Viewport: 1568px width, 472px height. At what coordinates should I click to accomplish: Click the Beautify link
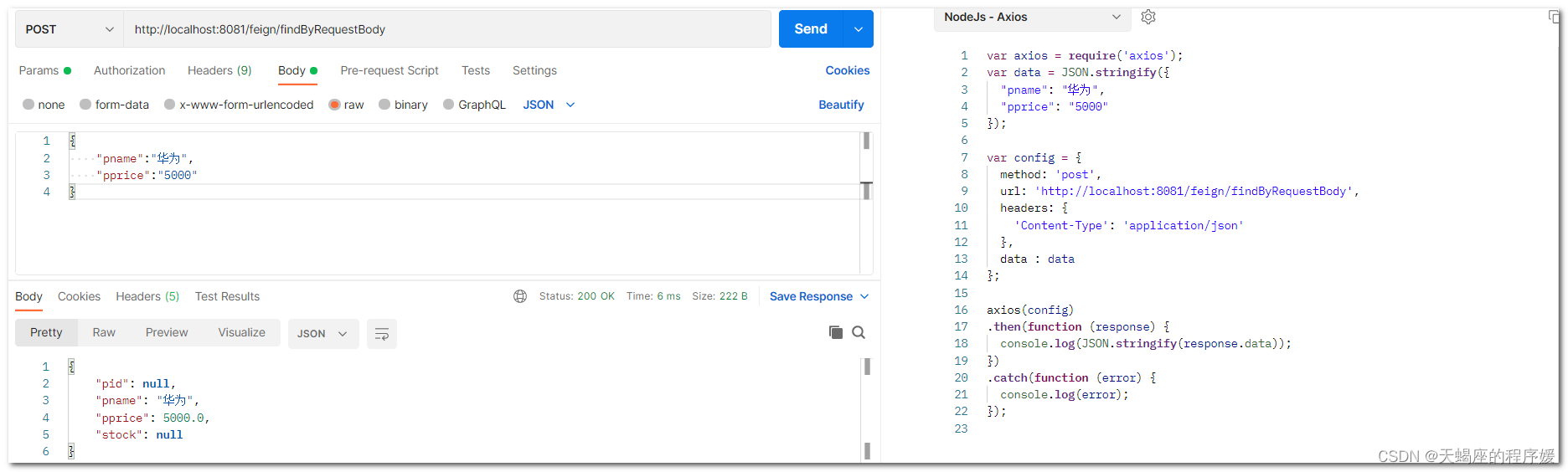[x=841, y=105]
